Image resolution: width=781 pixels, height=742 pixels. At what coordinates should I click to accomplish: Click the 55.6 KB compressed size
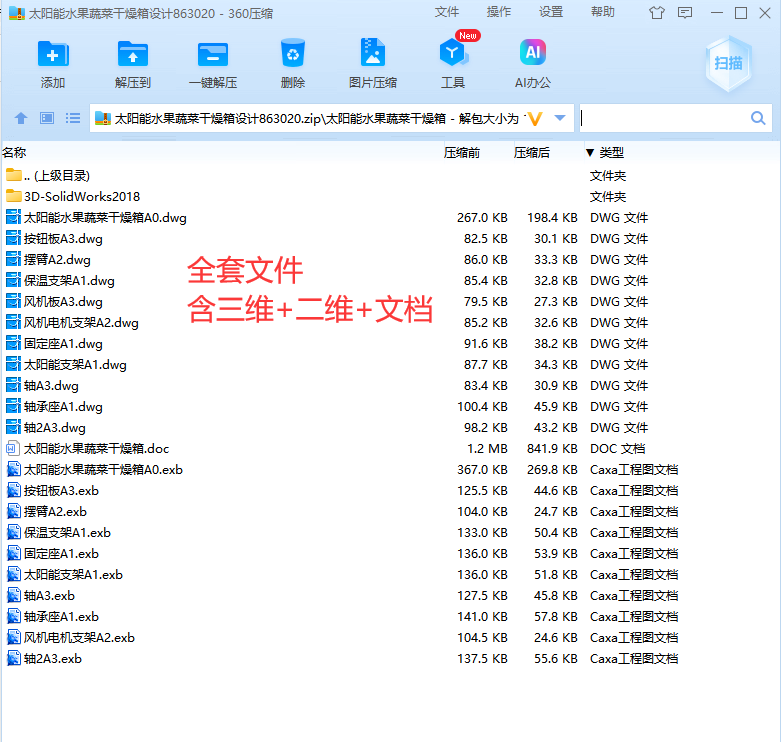556,658
